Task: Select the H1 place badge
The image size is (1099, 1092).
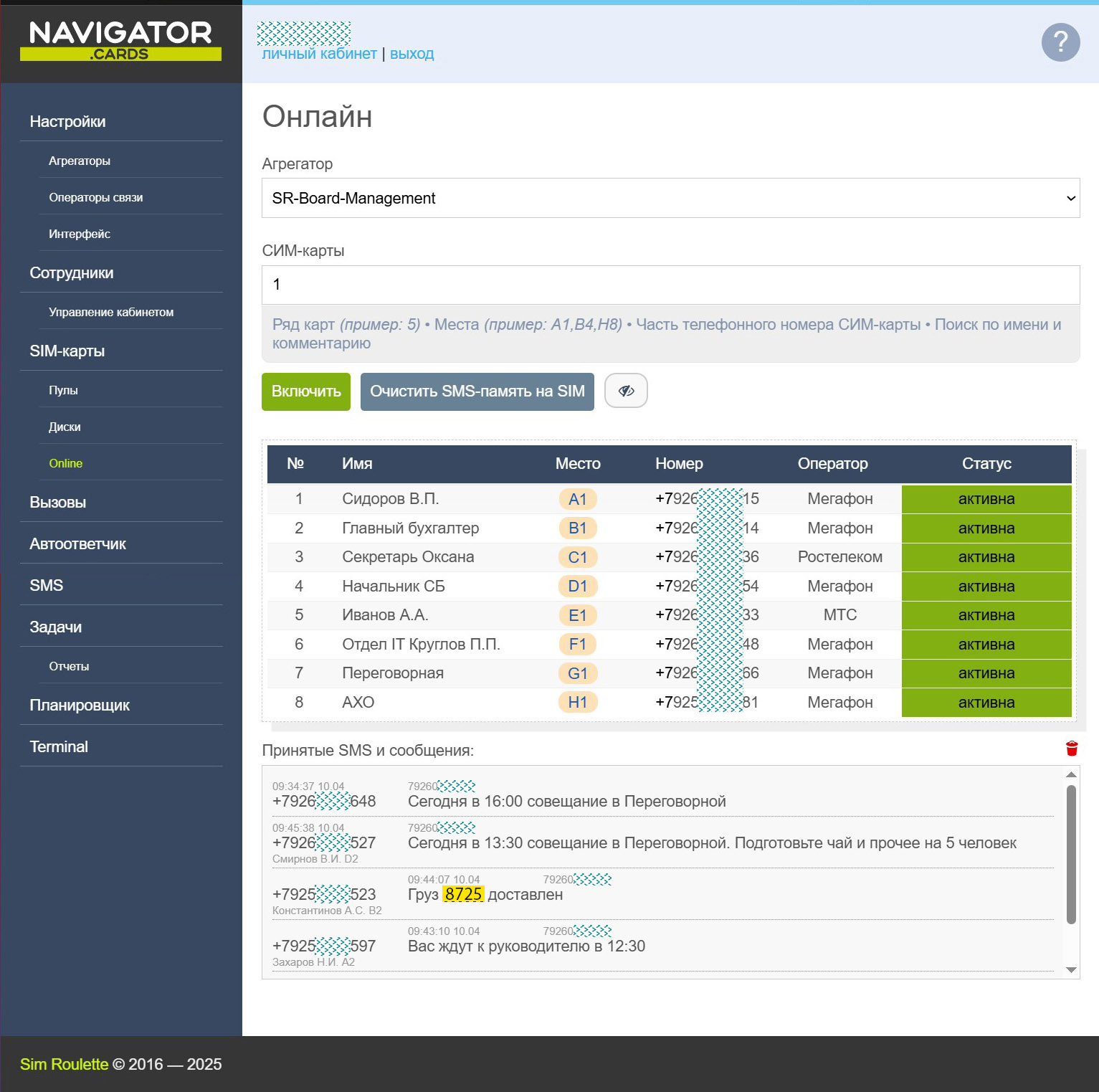Action: (577, 702)
